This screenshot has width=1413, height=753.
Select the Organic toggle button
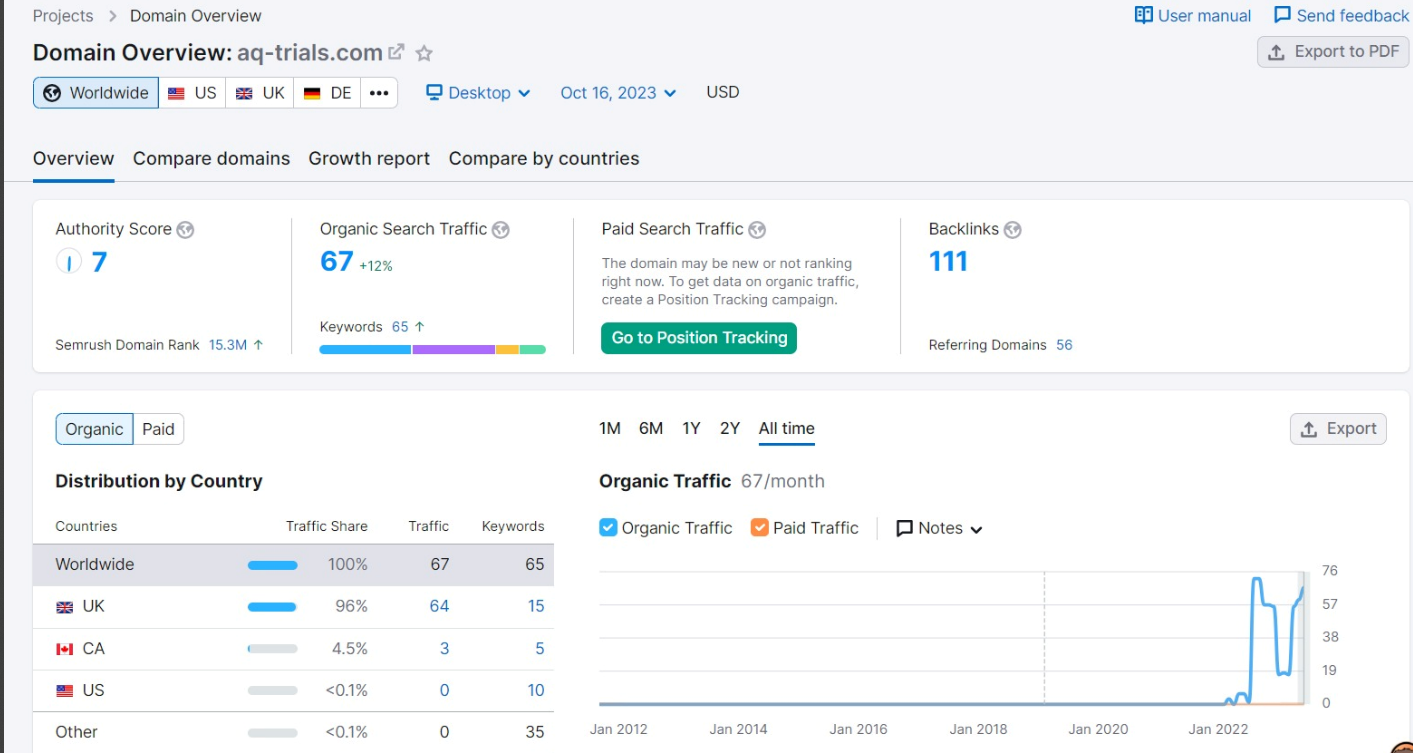94,429
